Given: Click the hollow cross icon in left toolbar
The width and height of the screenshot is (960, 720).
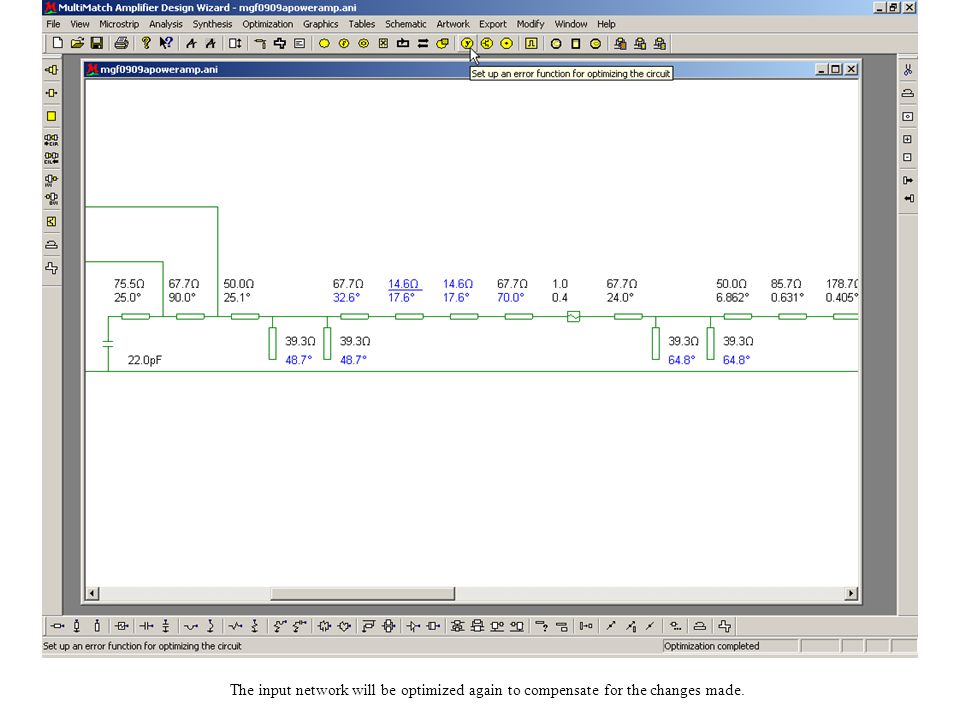Looking at the screenshot, I should [x=51, y=268].
